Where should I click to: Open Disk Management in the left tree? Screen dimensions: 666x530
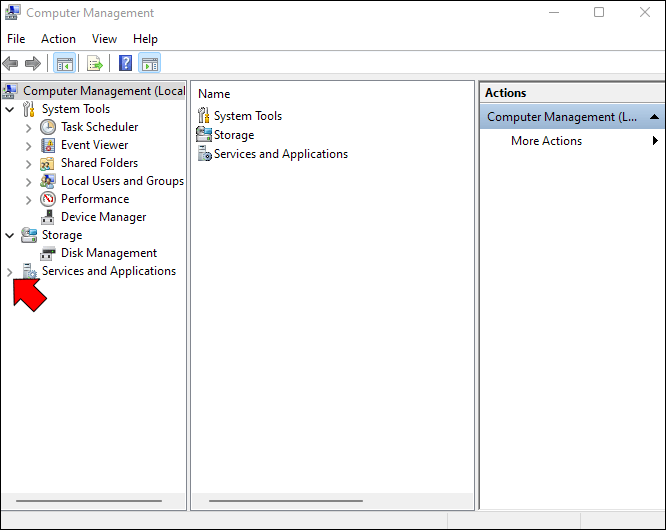(108, 253)
